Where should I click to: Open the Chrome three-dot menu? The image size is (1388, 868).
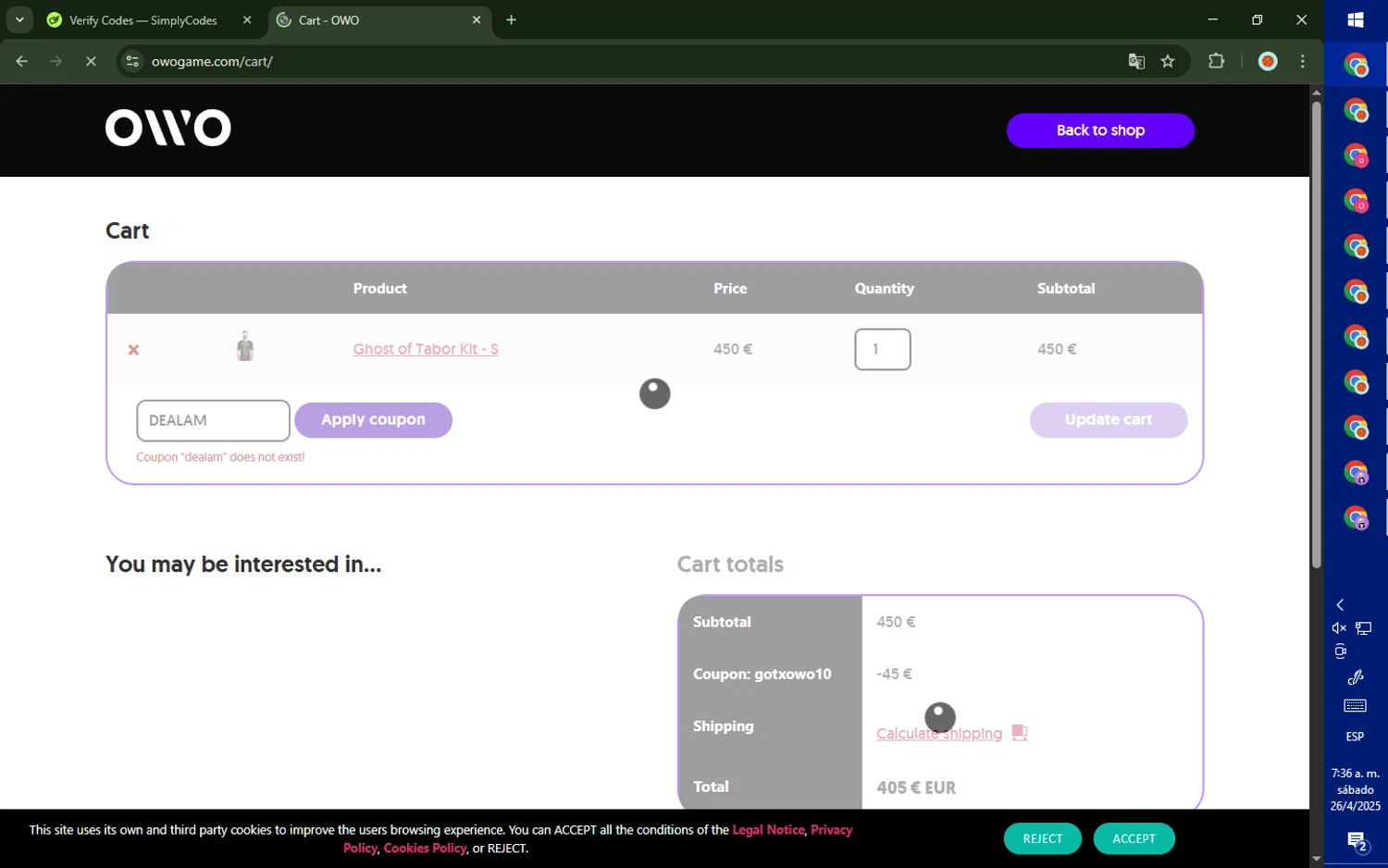pos(1303,61)
